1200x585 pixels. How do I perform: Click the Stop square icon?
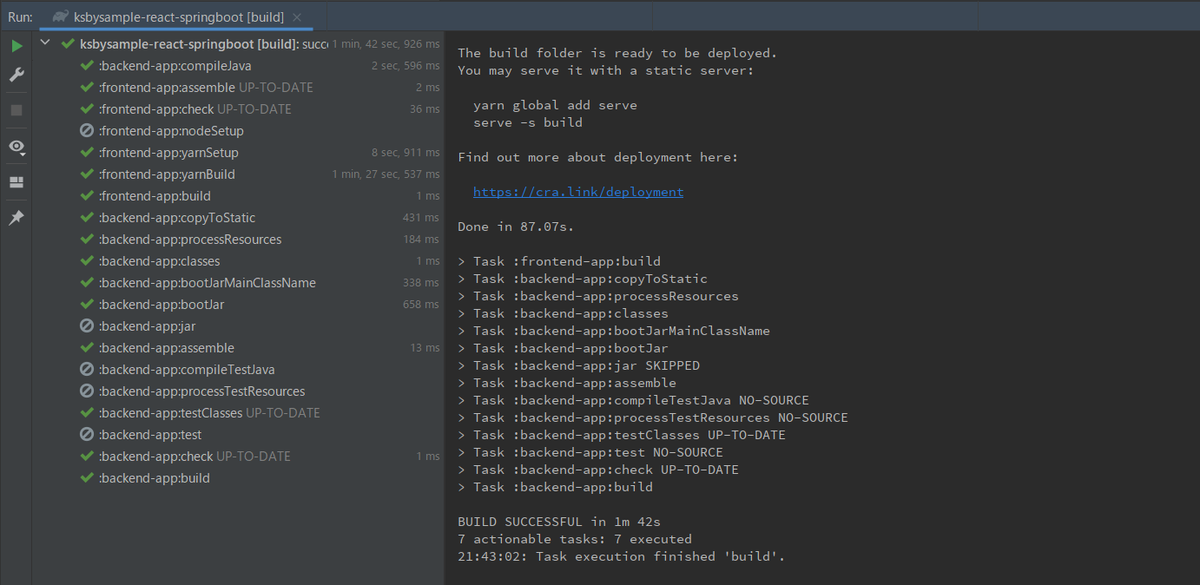point(16,110)
